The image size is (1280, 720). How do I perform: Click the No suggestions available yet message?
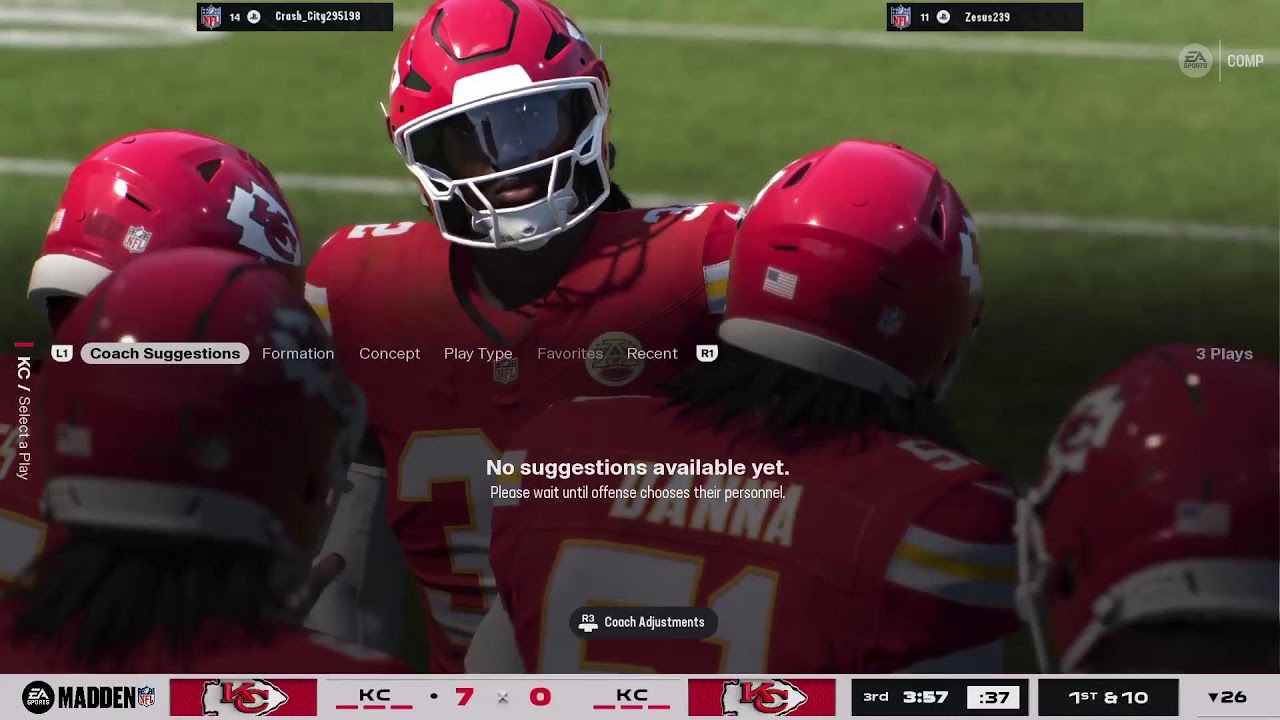638,468
